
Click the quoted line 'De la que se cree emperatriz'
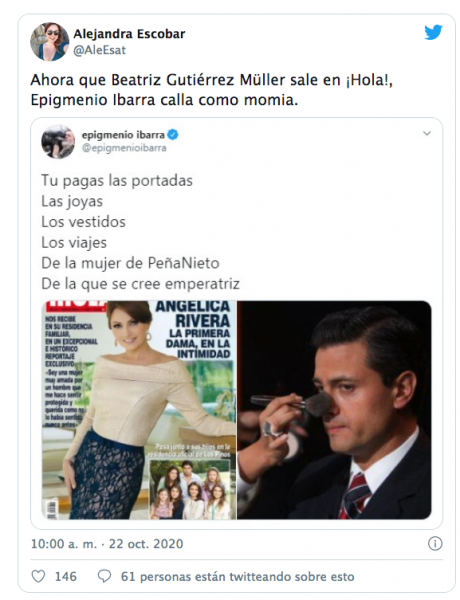click(140, 284)
